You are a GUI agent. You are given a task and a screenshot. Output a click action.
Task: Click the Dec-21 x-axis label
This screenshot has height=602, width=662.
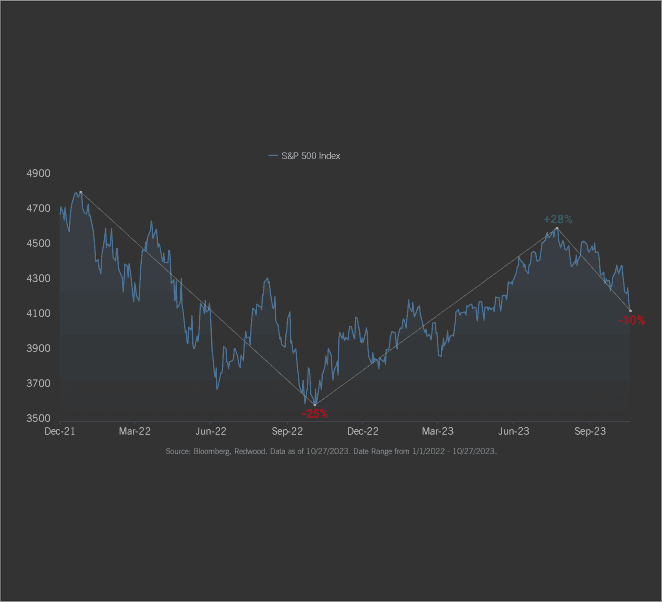pos(60,431)
